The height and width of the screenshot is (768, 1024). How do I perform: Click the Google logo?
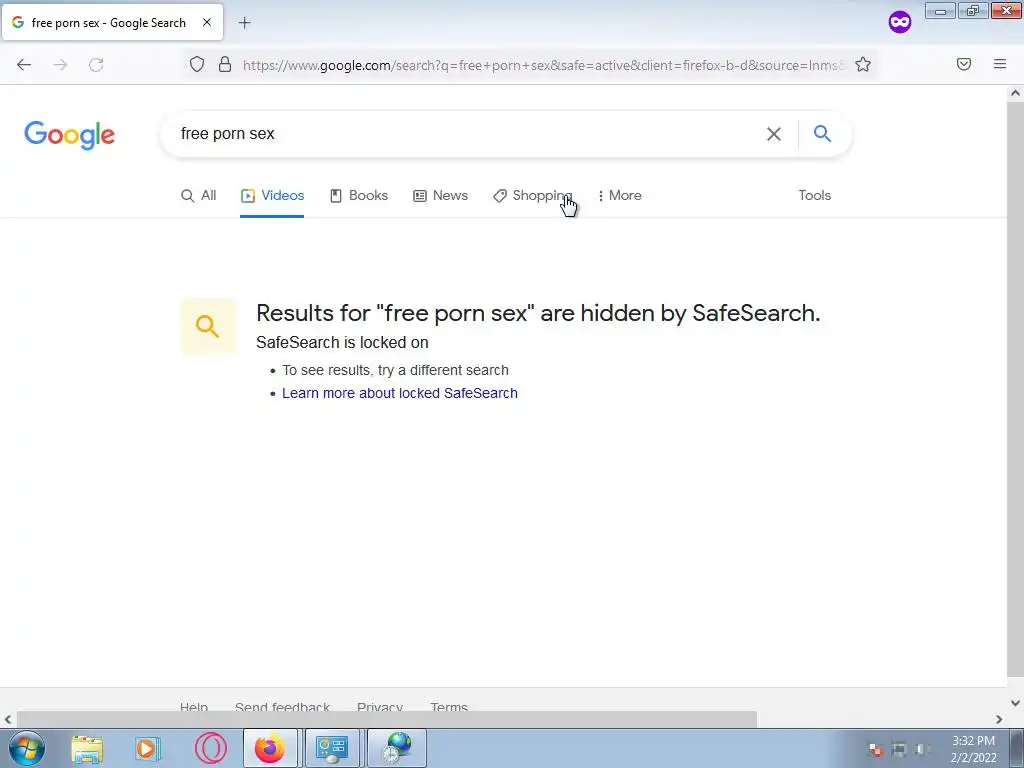(x=69, y=135)
